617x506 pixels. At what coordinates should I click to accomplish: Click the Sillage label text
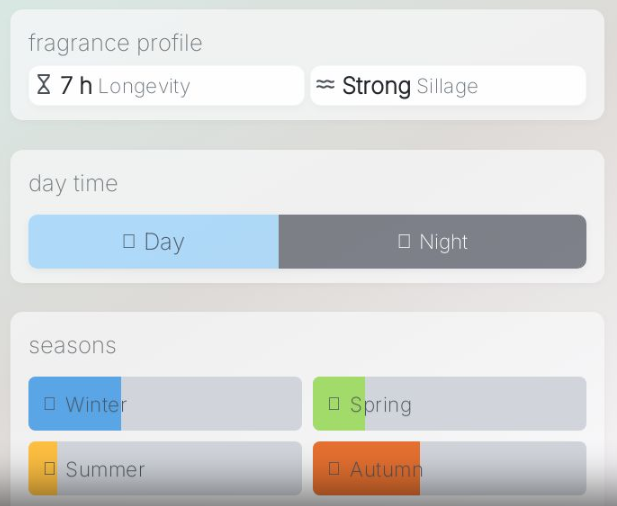tap(447, 86)
